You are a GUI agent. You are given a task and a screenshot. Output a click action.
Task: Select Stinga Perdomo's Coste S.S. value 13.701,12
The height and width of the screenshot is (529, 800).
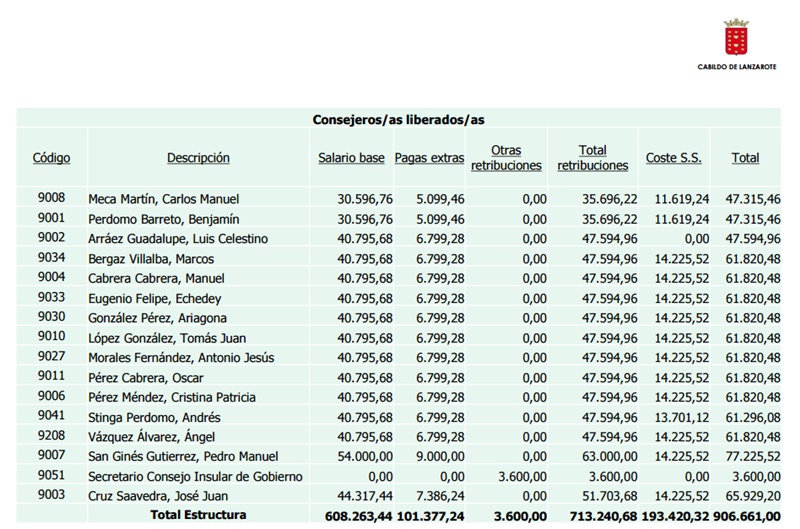(675, 418)
